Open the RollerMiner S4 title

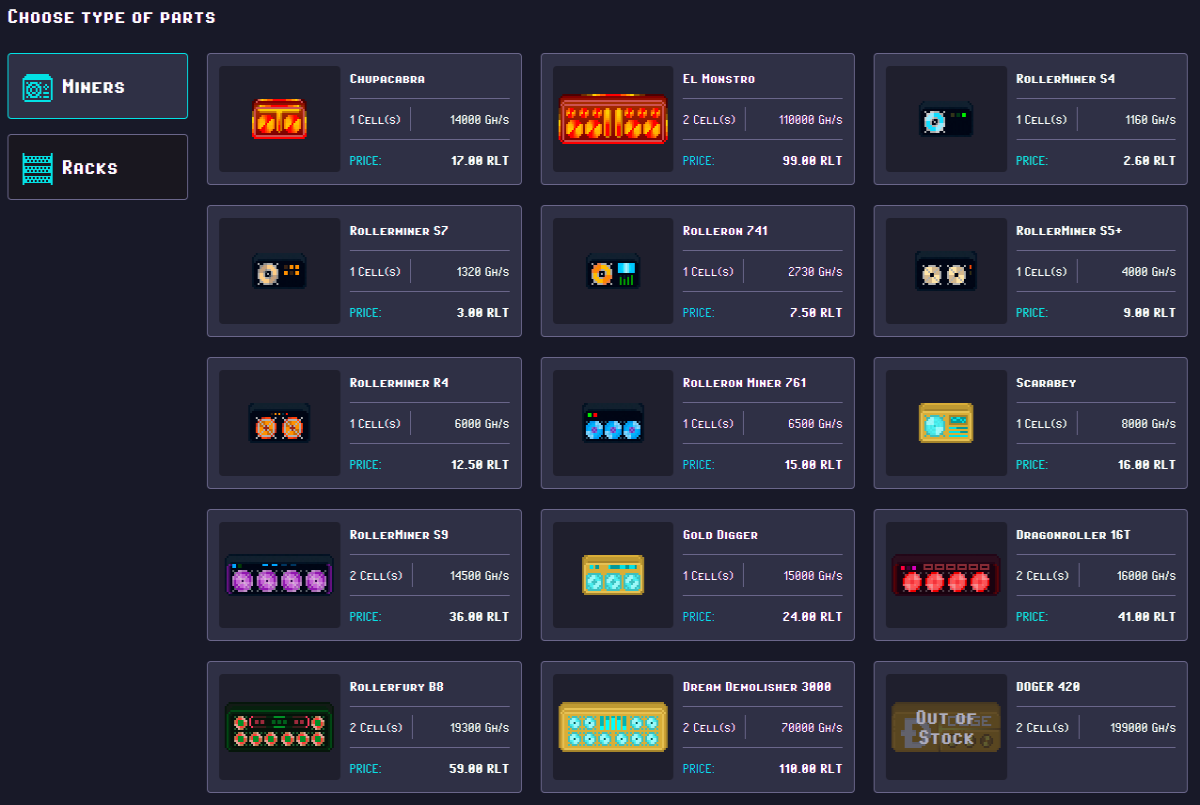1065,79
